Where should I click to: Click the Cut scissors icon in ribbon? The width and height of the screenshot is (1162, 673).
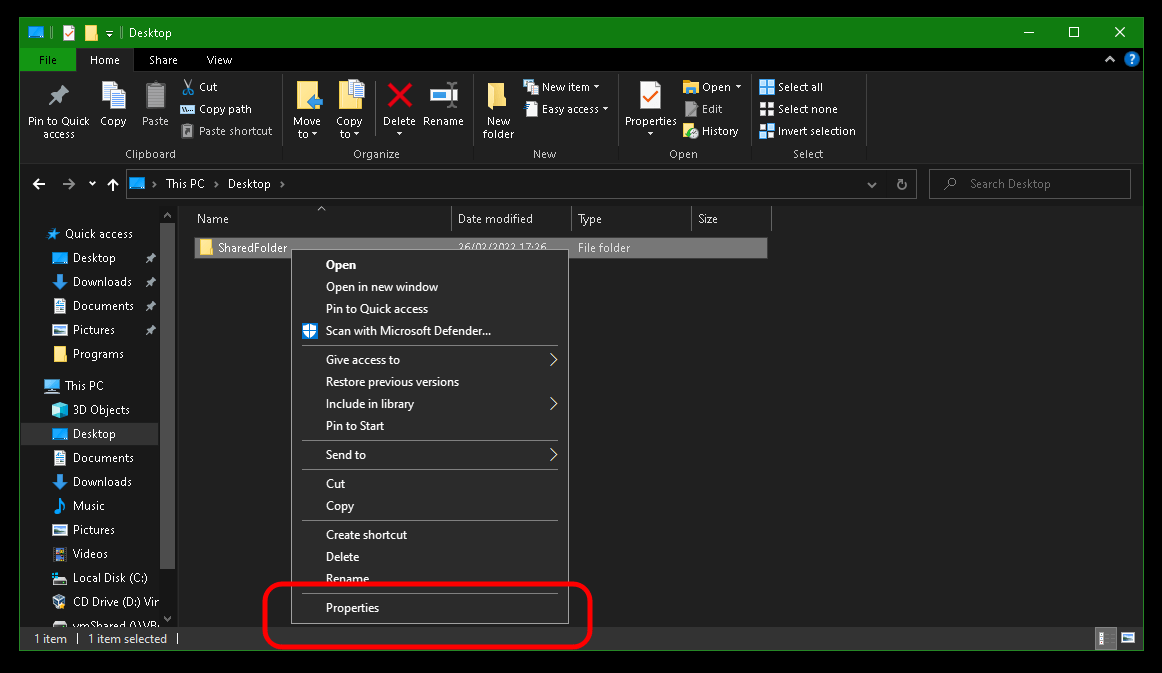point(188,87)
